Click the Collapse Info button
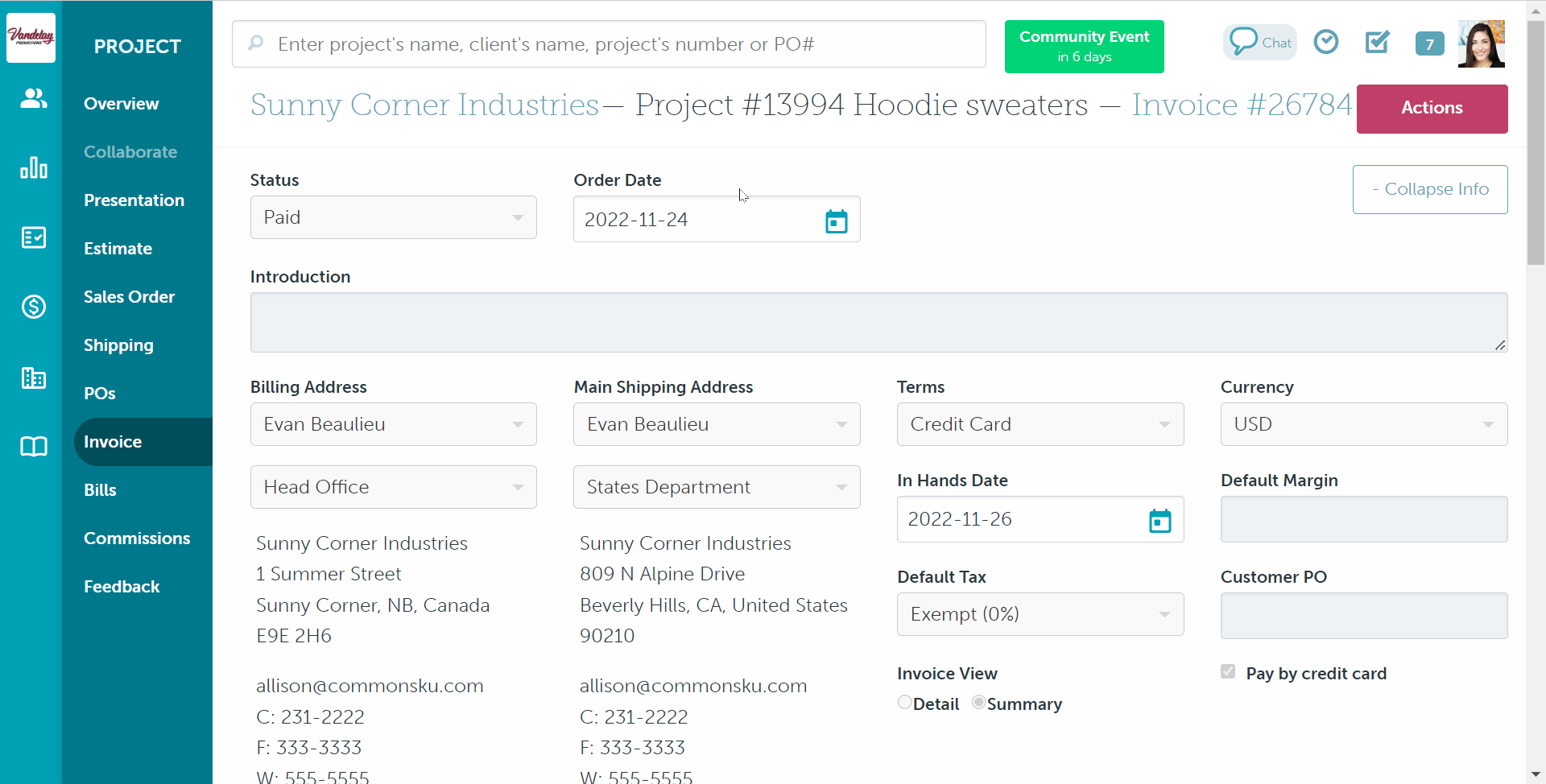Screen dimensions: 1546x784 pyautogui.click(x=1429, y=189)
